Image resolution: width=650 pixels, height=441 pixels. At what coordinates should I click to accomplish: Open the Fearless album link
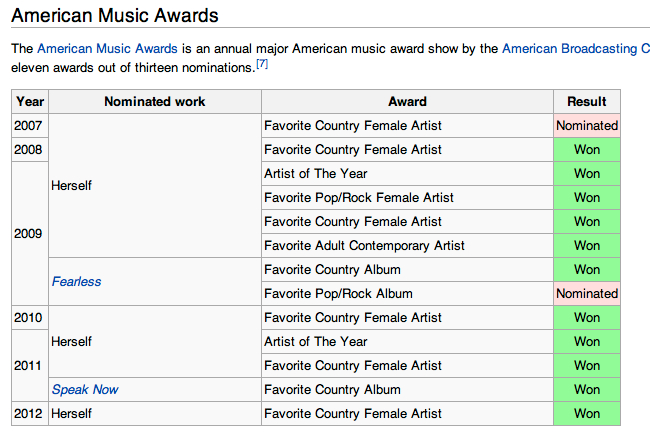tap(76, 282)
